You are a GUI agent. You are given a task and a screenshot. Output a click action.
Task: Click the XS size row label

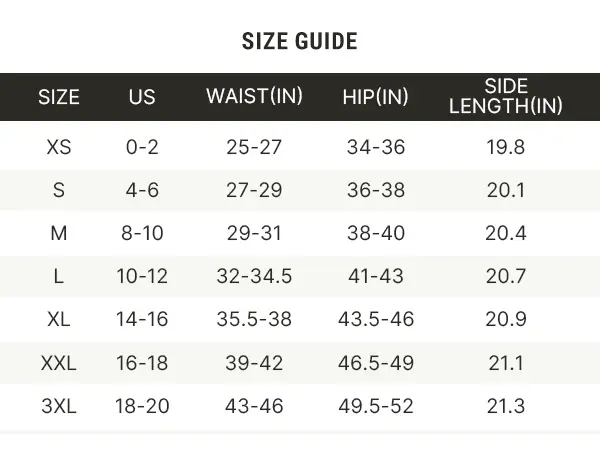(x=59, y=148)
